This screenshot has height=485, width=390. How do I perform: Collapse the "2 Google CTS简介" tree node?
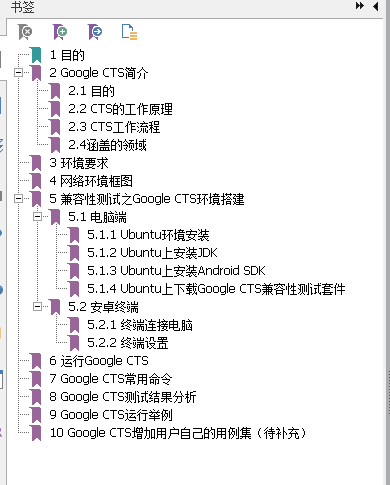click(19, 72)
